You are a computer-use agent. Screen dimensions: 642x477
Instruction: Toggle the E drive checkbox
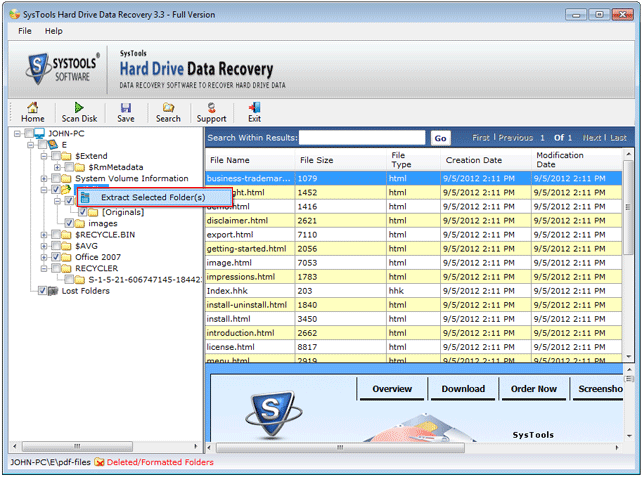[x=42, y=145]
